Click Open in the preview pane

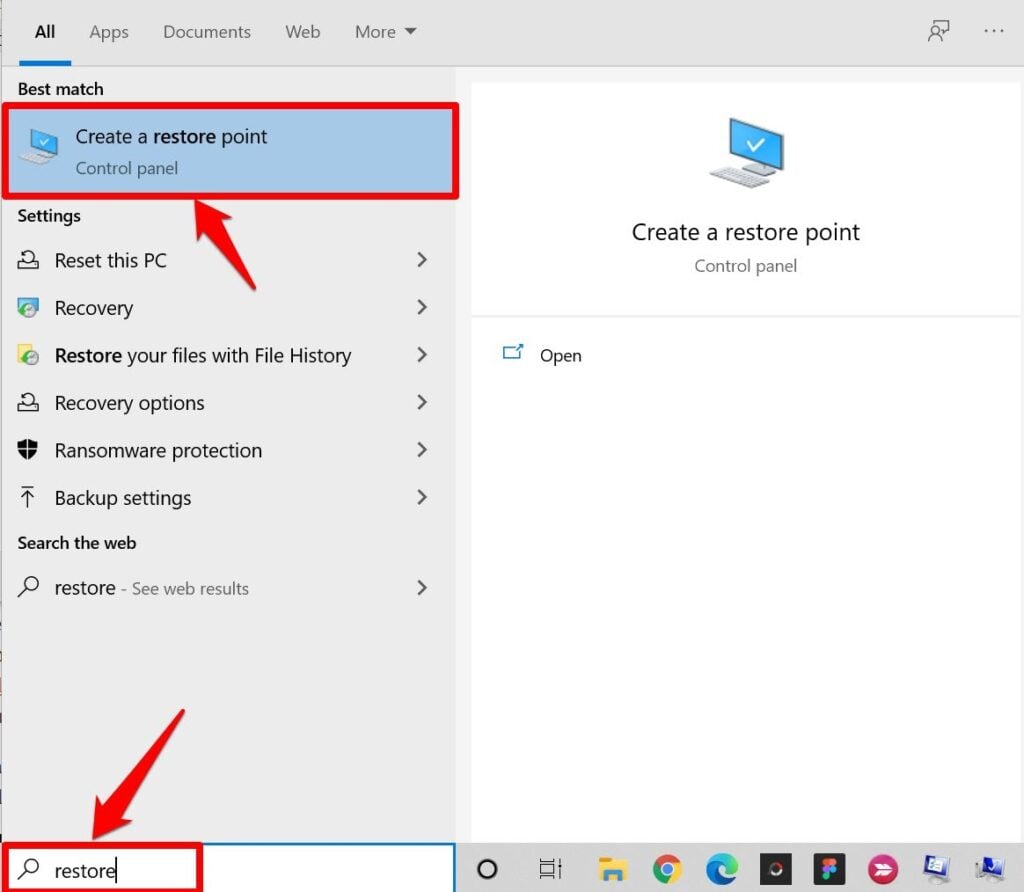click(x=560, y=356)
